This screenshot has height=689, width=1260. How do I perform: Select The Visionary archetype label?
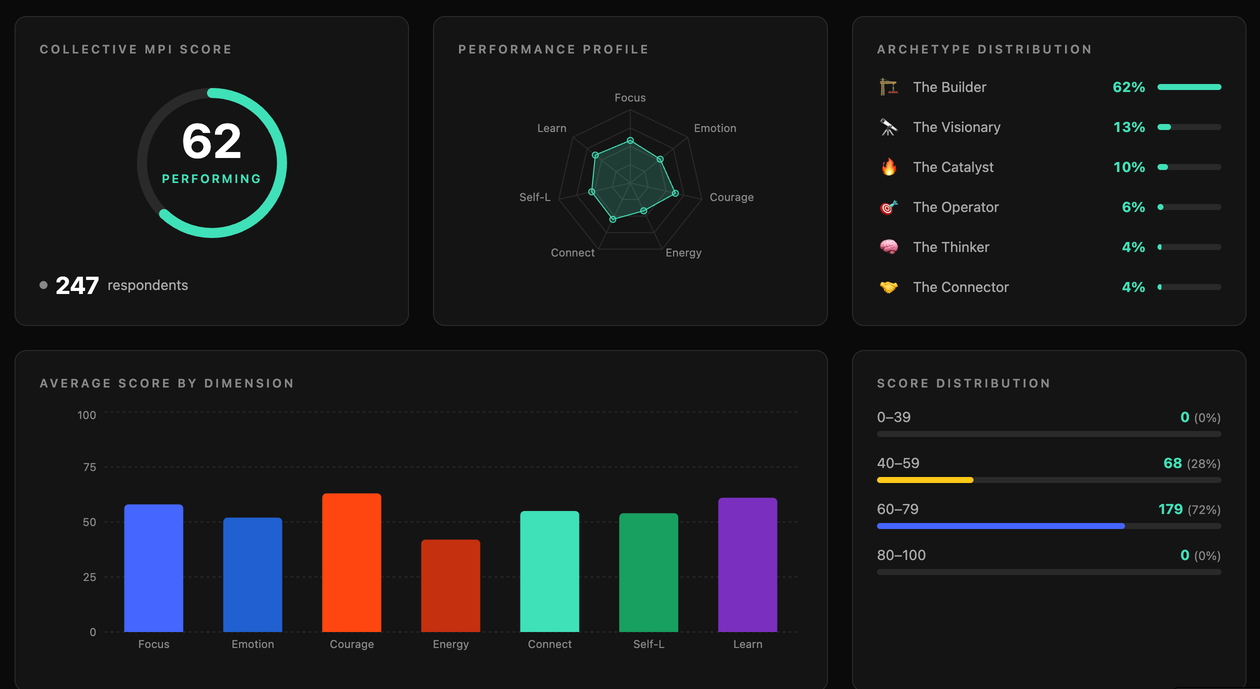[x=956, y=127]
